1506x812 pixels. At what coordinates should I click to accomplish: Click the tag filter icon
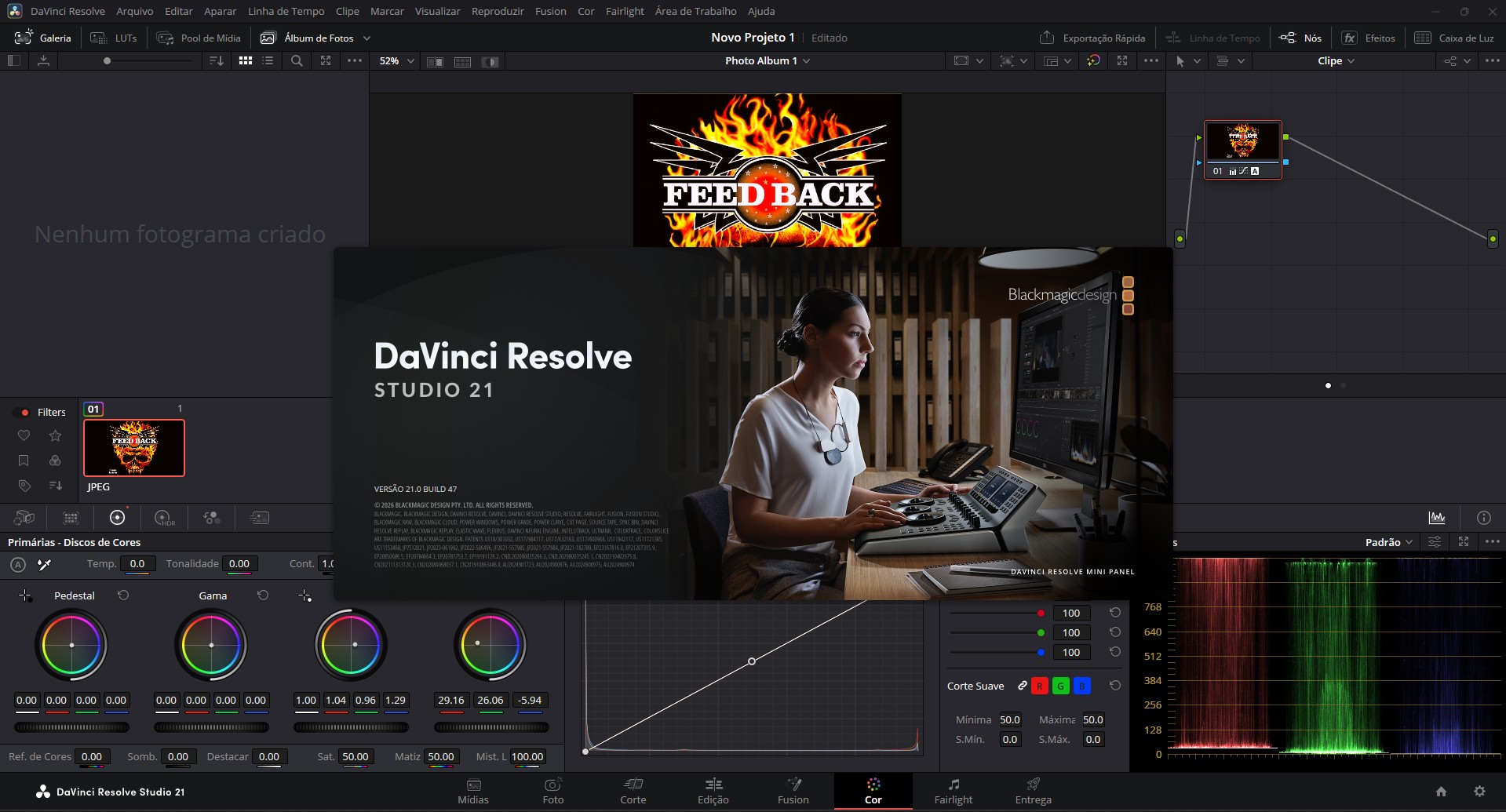(x=24, y=486)
